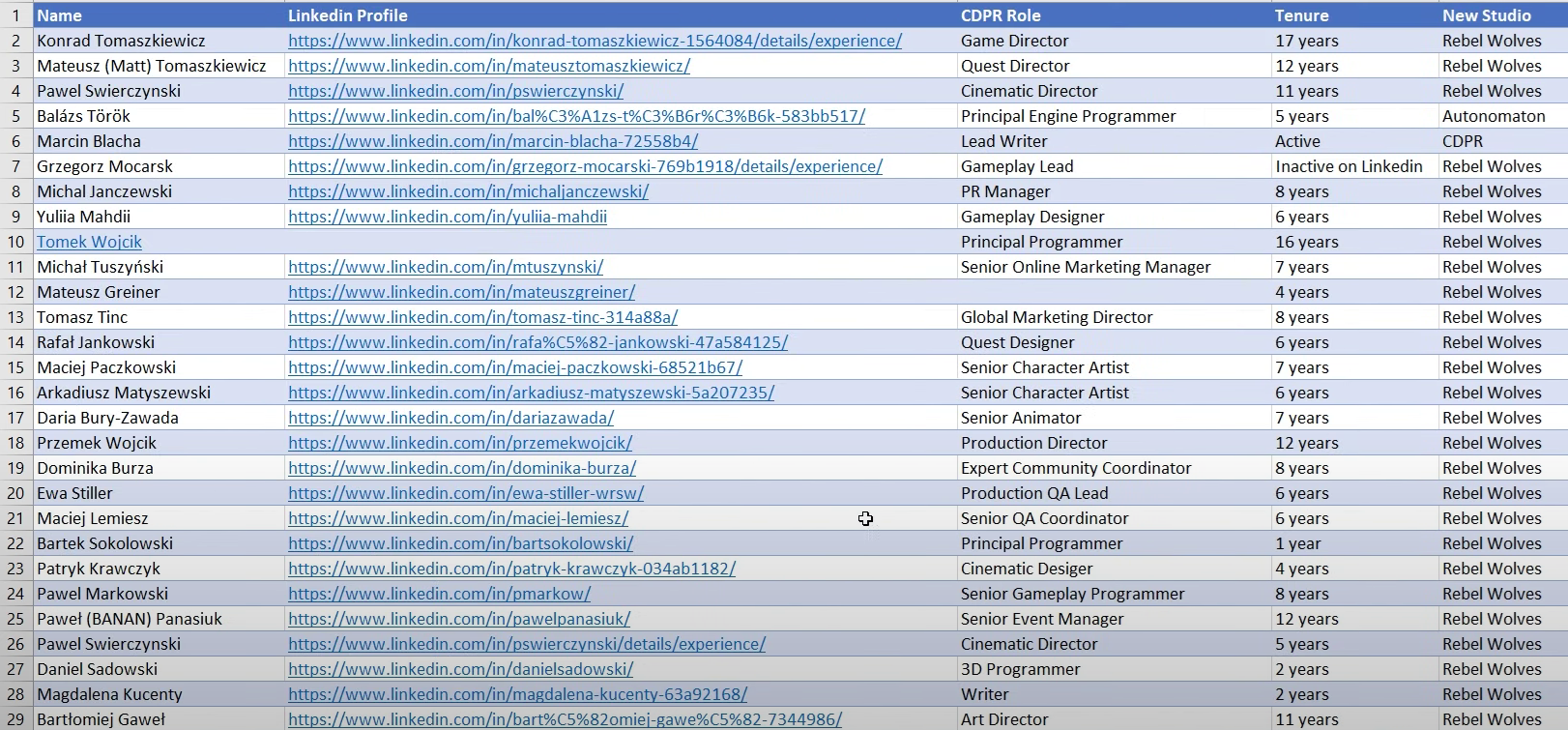Open ewa-stiller-wrsw LinkedIn link

(x=466, y=493)
